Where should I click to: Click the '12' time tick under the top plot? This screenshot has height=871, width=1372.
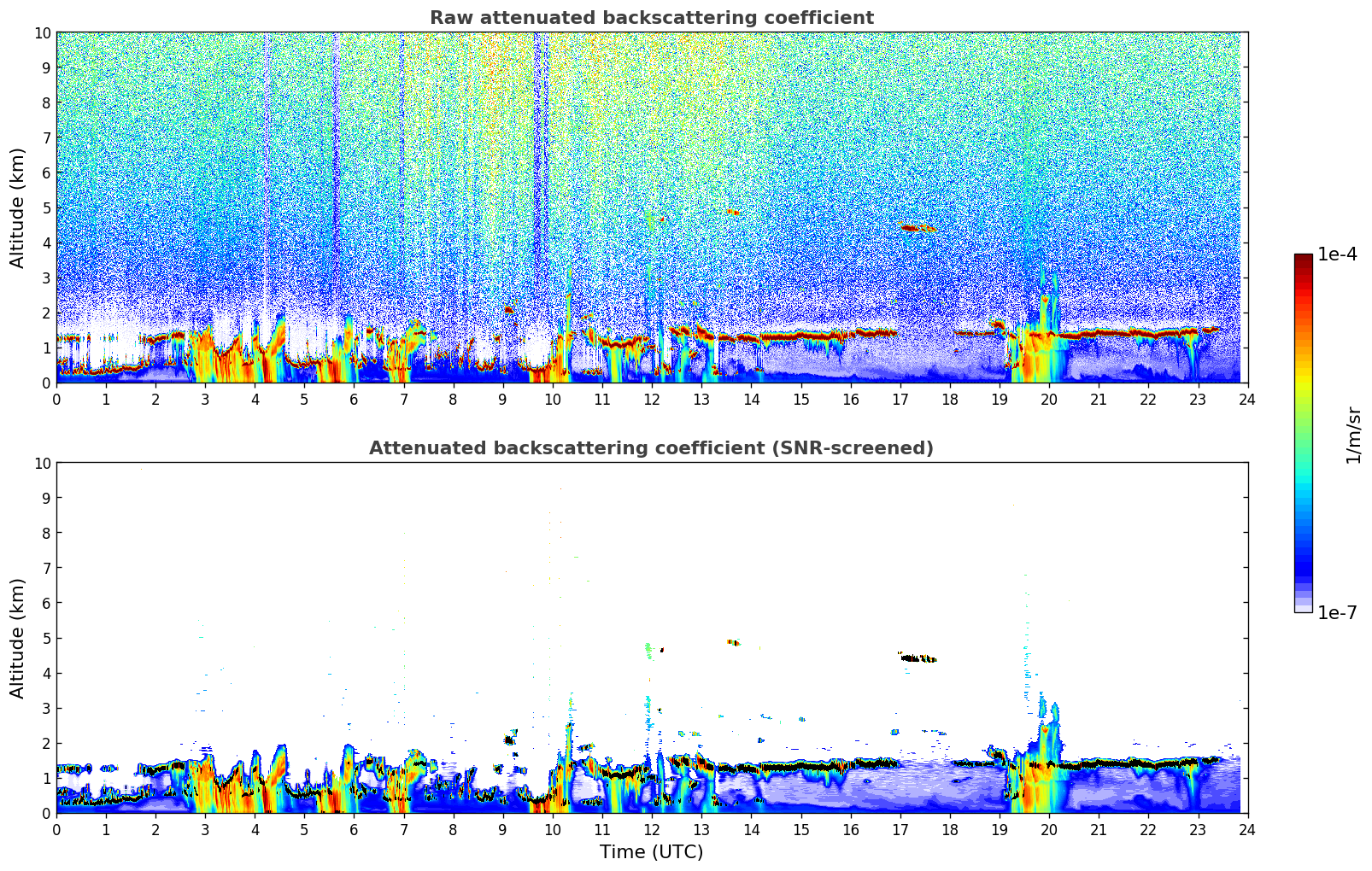click(x=652, y=400)
